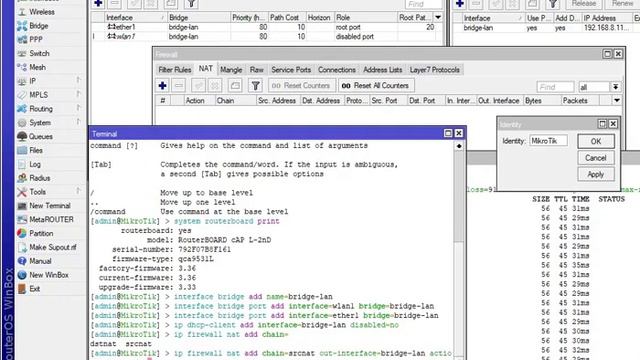The image size is (640, 360).
Task: Open Bridge ports column selector dropdown
Action: [x=438, y=18]
